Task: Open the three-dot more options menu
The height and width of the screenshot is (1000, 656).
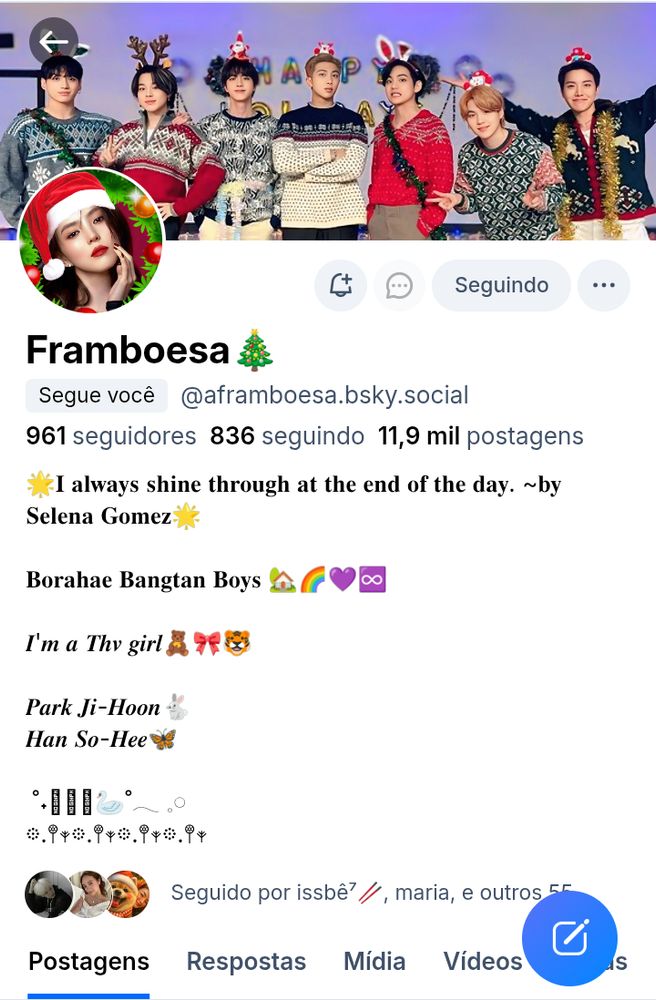Action: pos(604,285)
